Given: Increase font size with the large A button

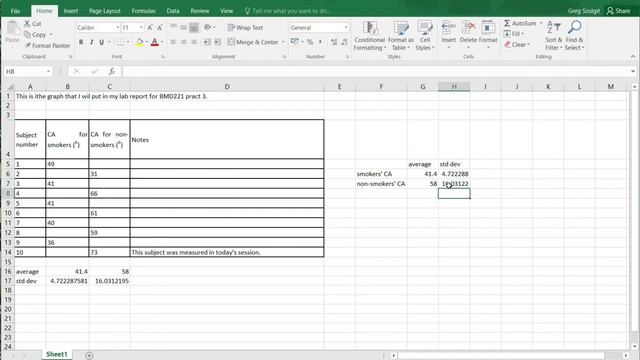Looking at the screenshot, I should (x=150, y=27).
